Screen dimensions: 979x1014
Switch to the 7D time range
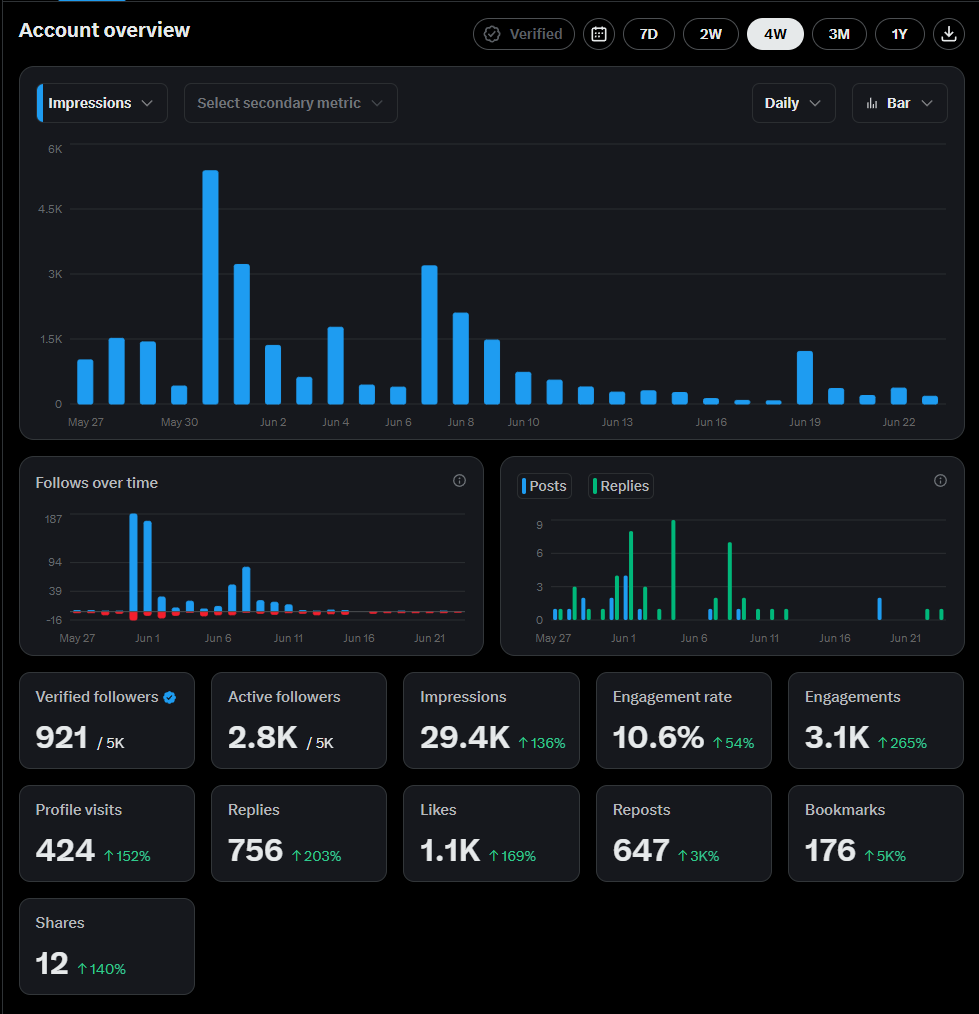(x=649, y=34)
